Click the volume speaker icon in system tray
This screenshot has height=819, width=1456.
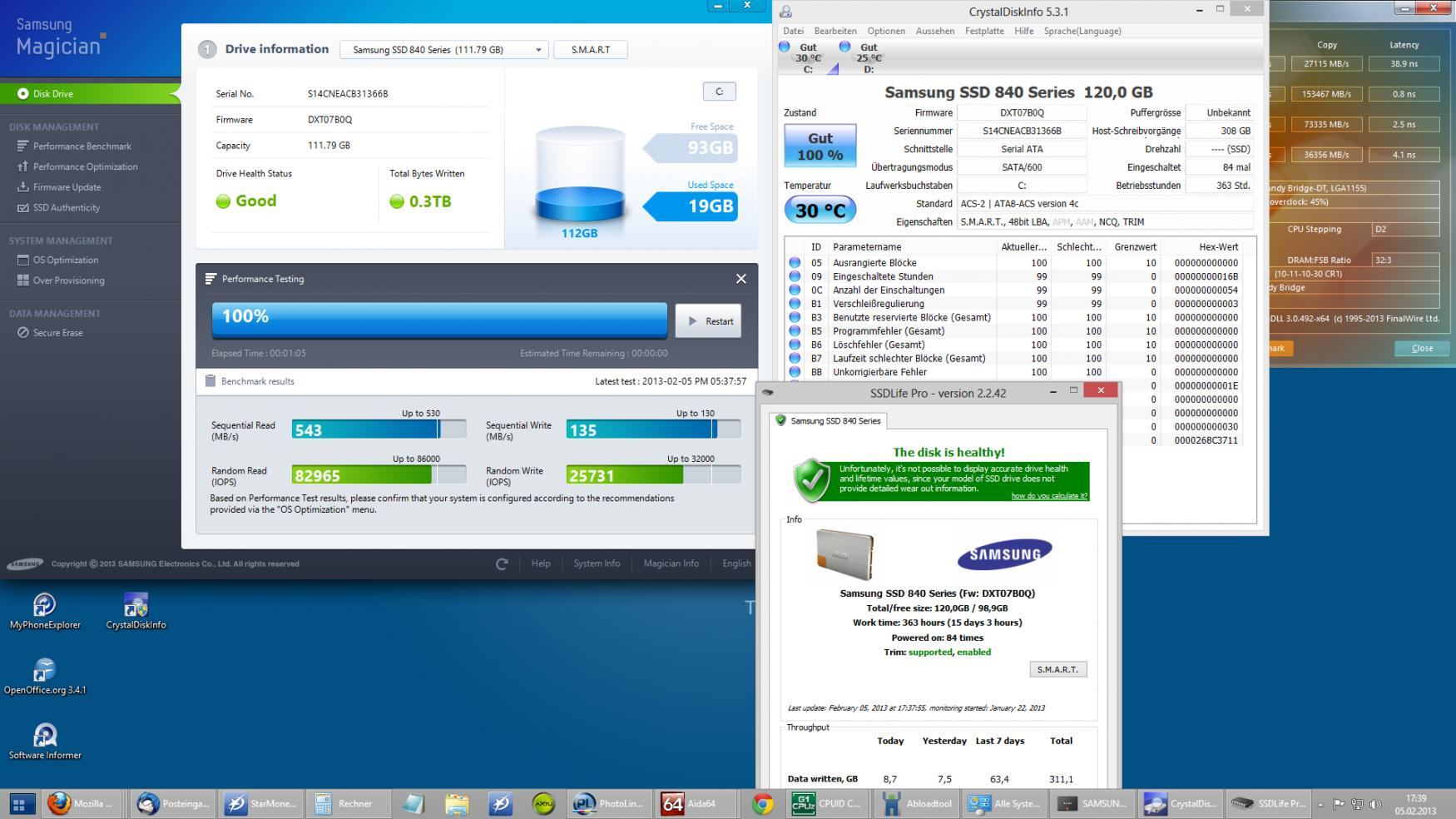coord(1375,804)
